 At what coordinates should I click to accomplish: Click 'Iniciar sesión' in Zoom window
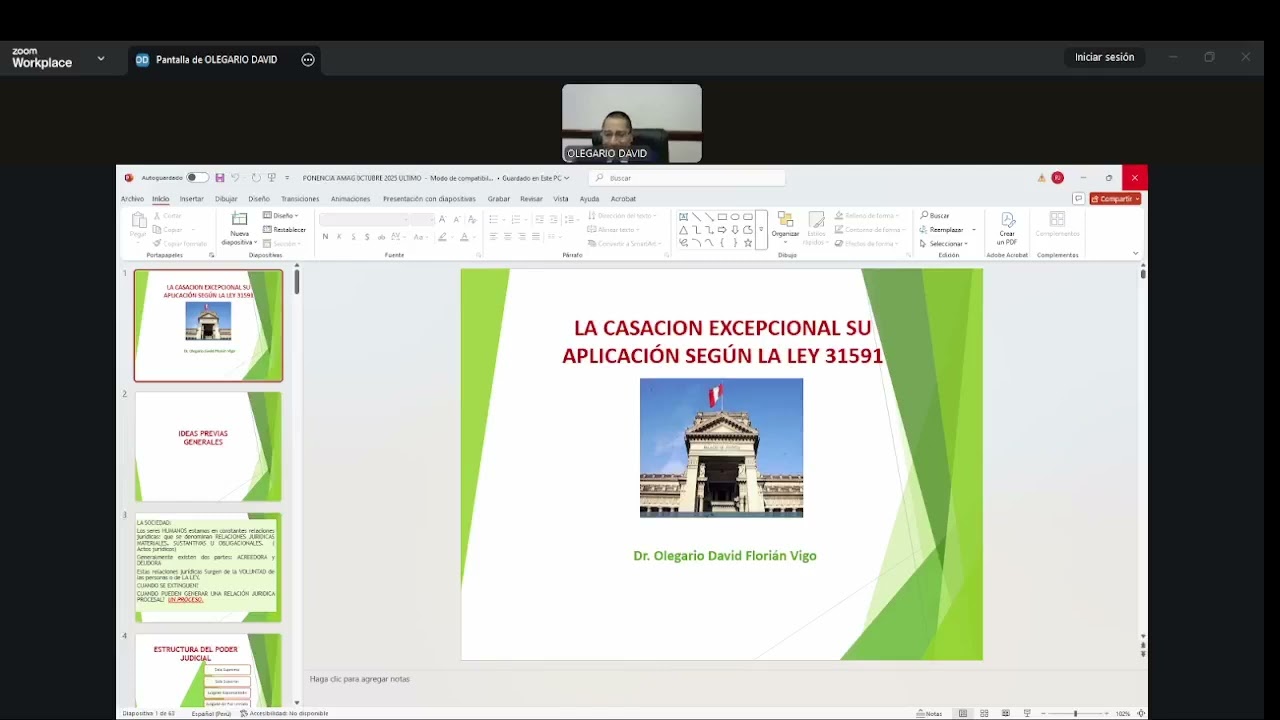[x=1104, y=58]
